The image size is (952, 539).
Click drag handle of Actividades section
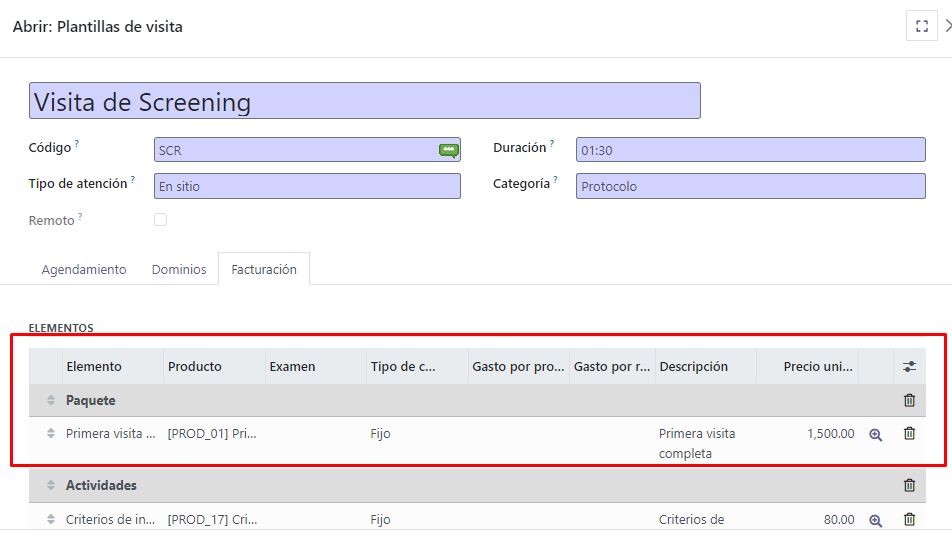coord(51,485)
